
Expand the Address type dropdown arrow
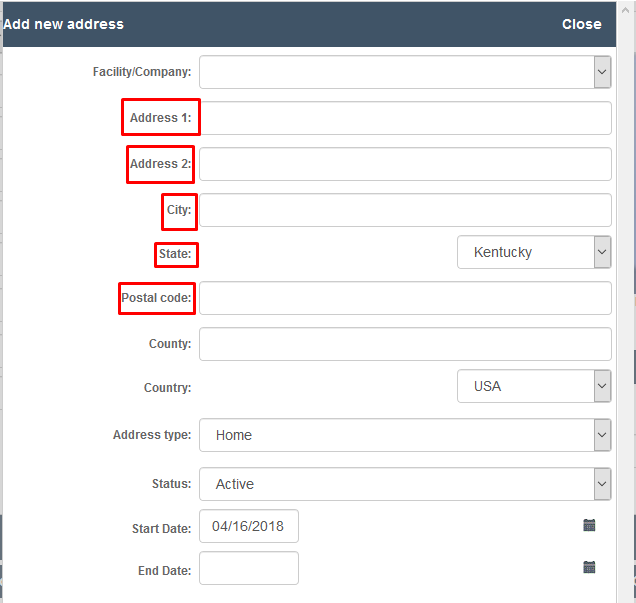(602, 435)
